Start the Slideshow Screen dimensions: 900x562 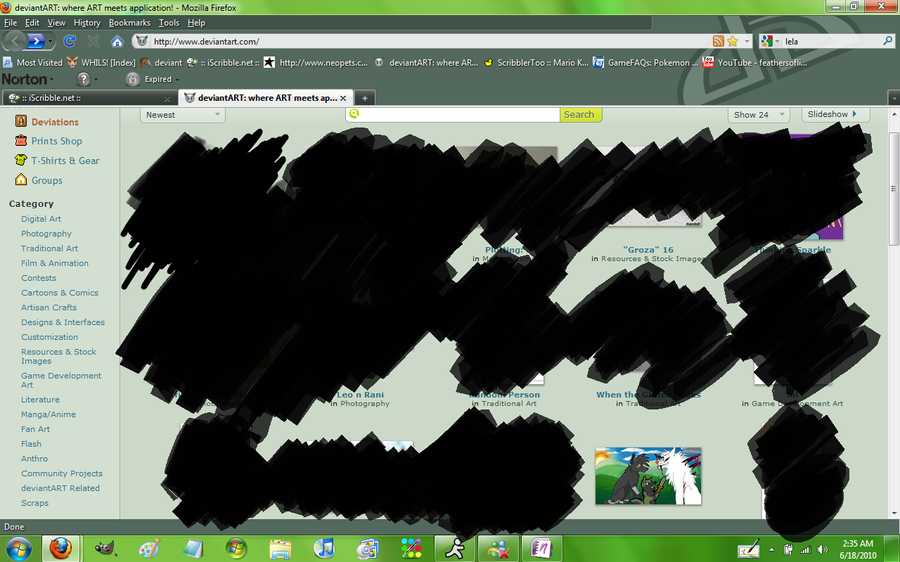[835, 114]
